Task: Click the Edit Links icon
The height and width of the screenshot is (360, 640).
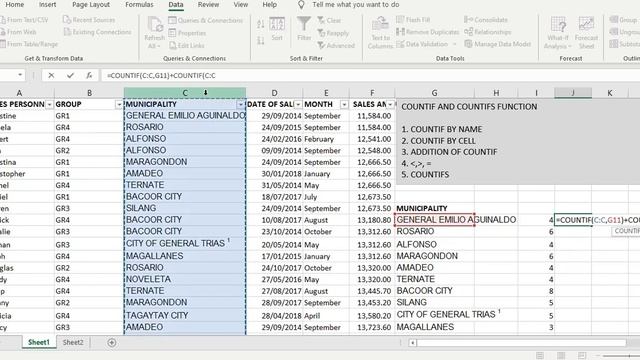Action: [173, 45]
